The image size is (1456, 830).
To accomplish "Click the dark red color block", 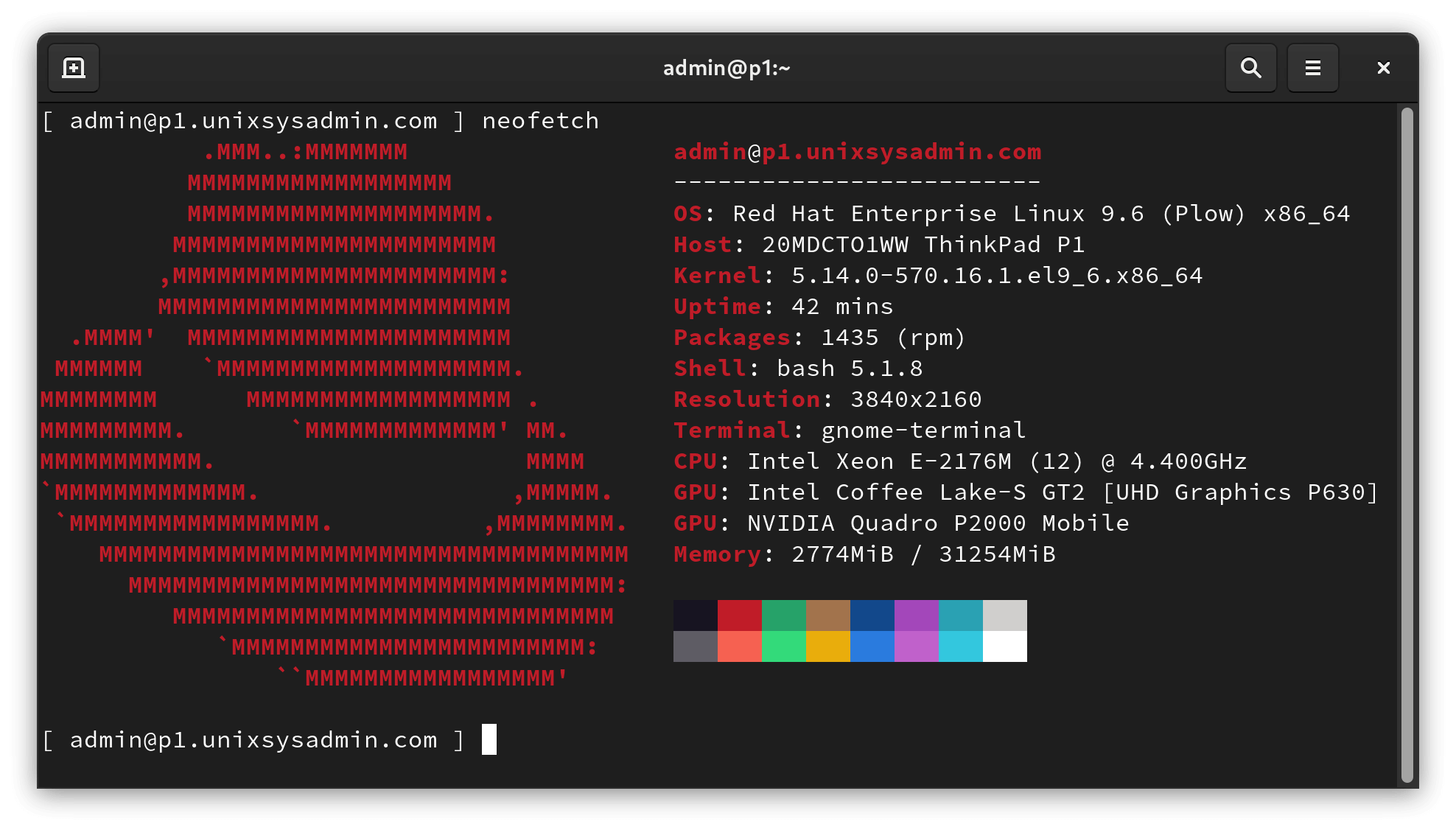I will tap(740, 615).
